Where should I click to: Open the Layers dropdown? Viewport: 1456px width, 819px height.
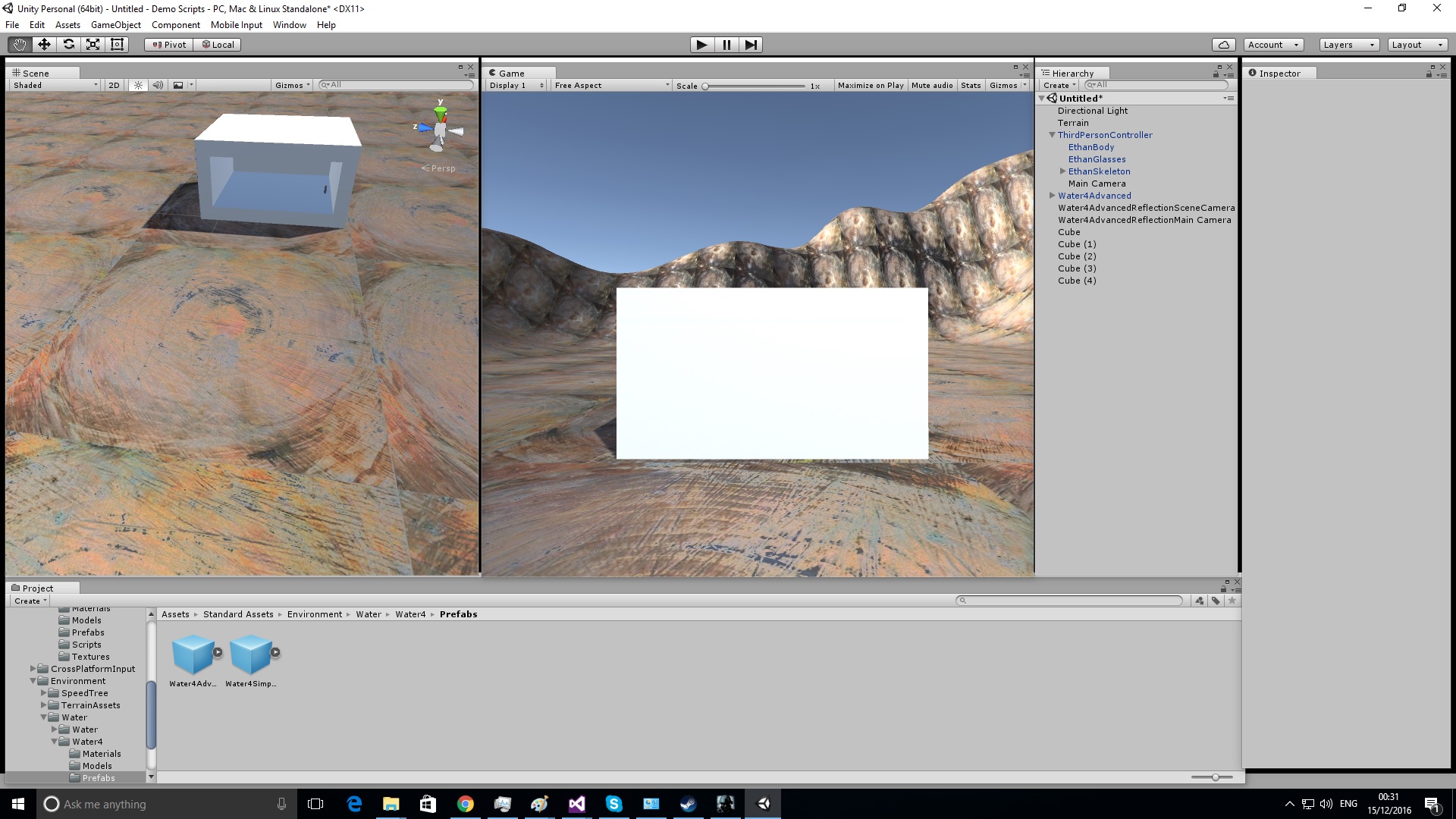click(x=1348, y=45)
